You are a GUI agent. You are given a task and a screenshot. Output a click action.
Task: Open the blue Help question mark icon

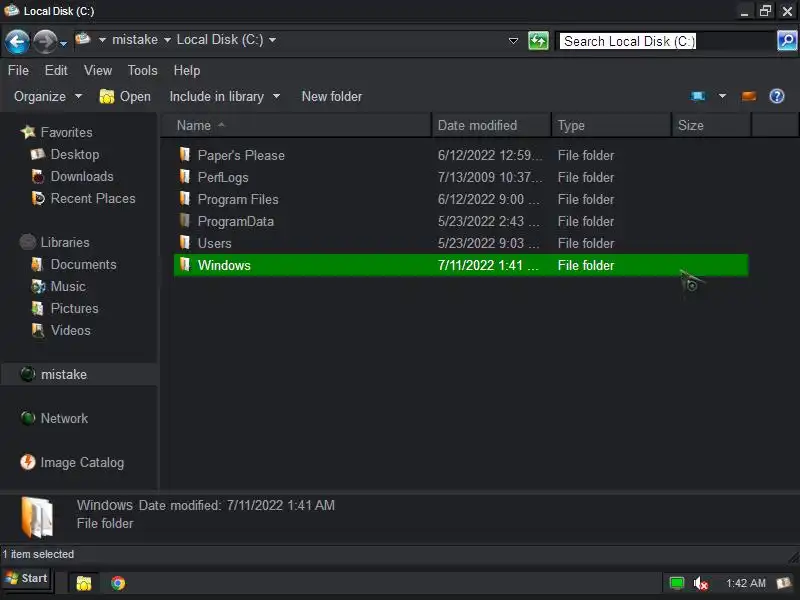click(x=777, y=96)
